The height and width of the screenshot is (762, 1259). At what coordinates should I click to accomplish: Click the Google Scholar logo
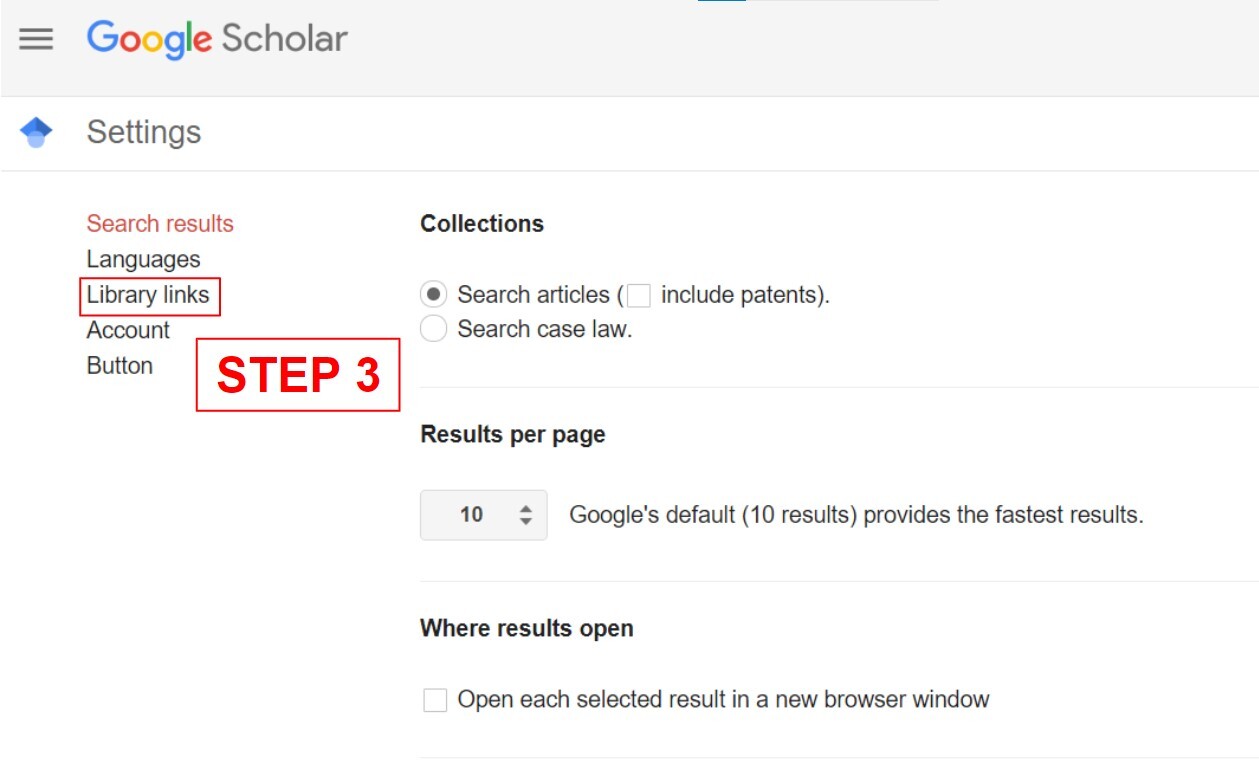point(217,39)
